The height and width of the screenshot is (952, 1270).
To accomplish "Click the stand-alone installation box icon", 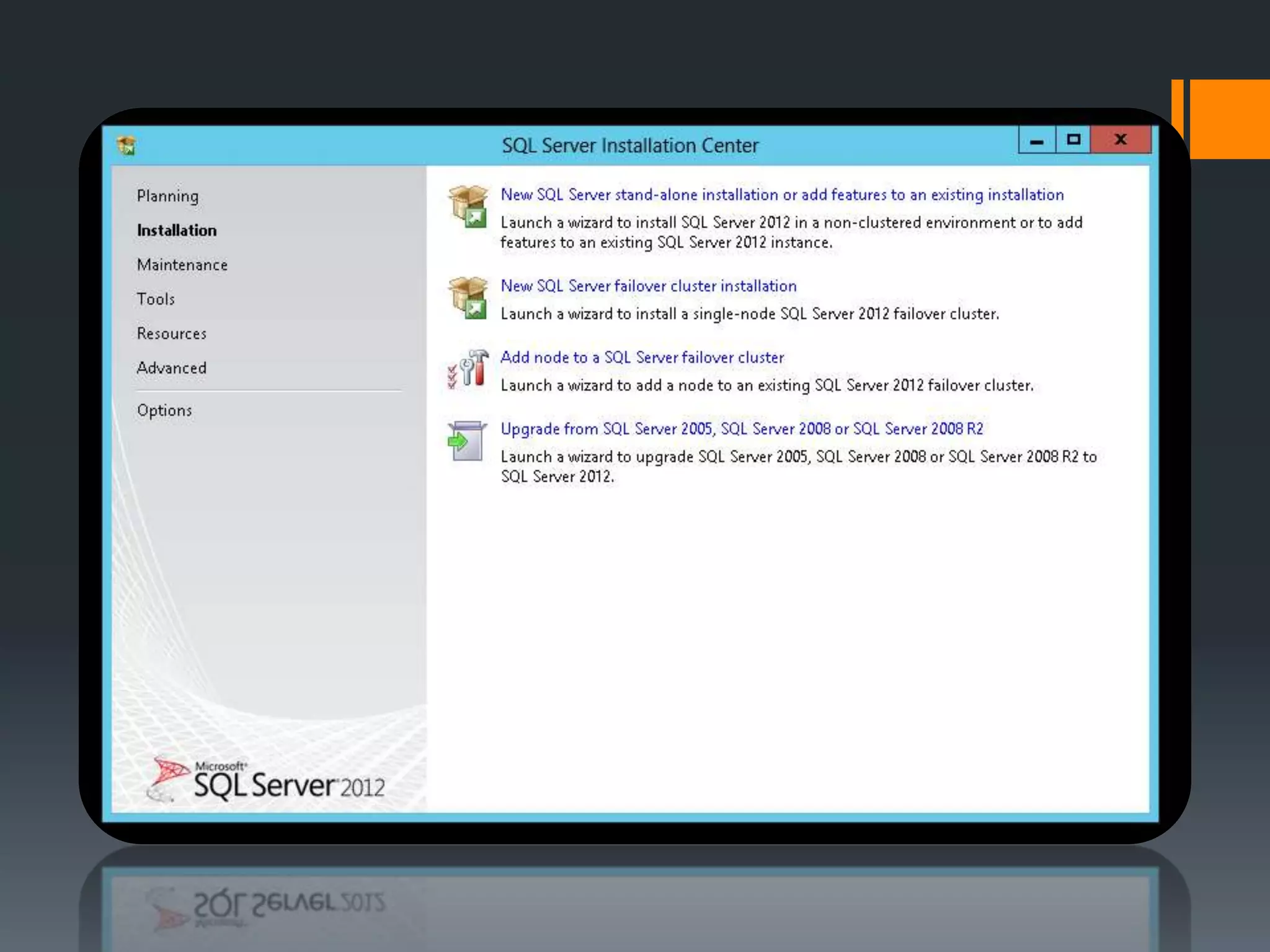I will pyautogui.click(x=468, y=206).
